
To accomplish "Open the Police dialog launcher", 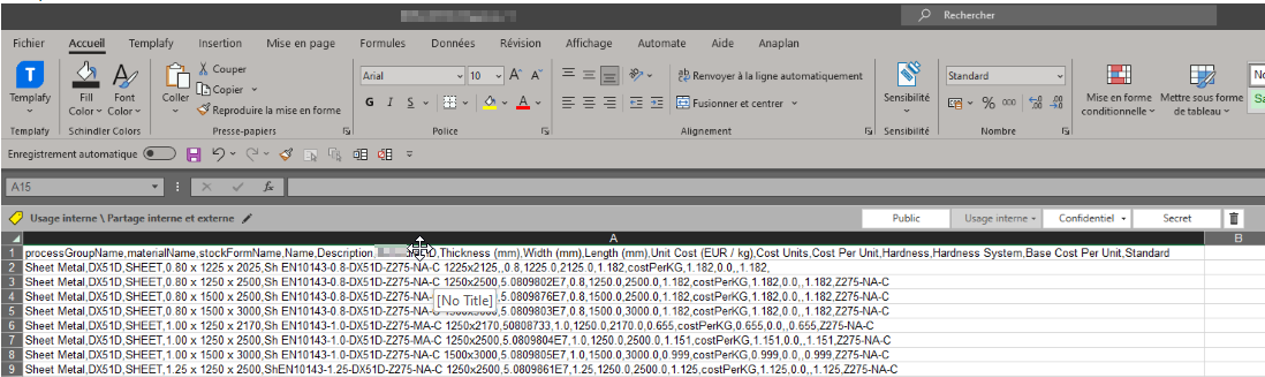I will pyautogui.click(x=545, y=131).
